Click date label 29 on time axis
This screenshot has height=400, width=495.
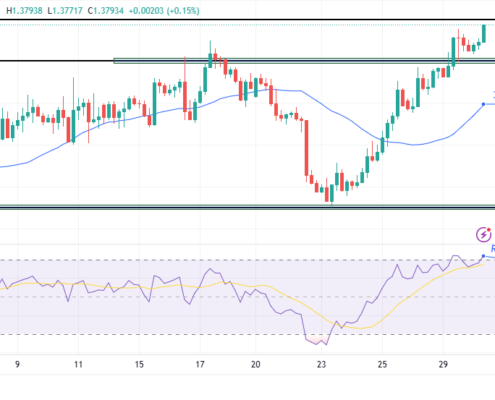tap(443, 364)
